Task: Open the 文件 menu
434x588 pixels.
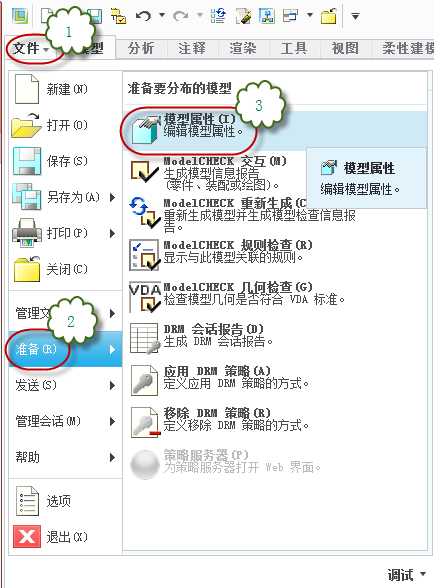Action: [31, 48]
